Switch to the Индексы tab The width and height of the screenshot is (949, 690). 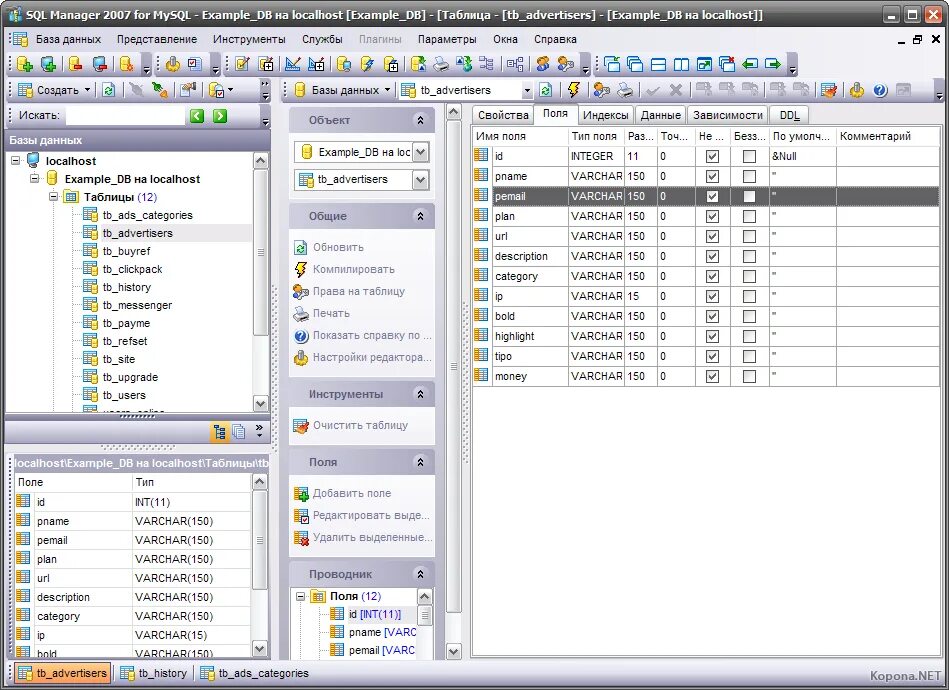[x=605, y=115]
